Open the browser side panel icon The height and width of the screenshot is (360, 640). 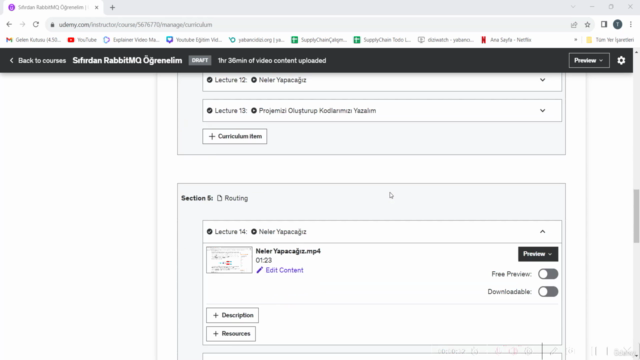pyautogui.click(x=604, y=24)
